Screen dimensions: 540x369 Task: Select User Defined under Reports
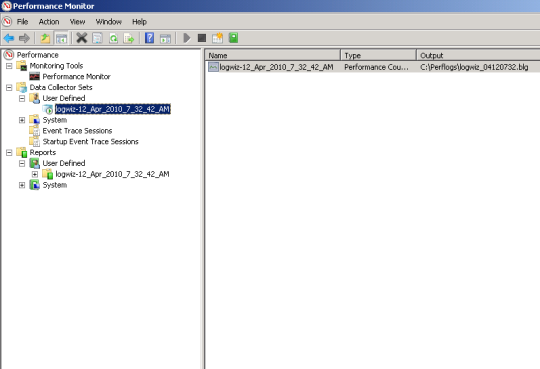pyautogui.click(x=64, y=163)
